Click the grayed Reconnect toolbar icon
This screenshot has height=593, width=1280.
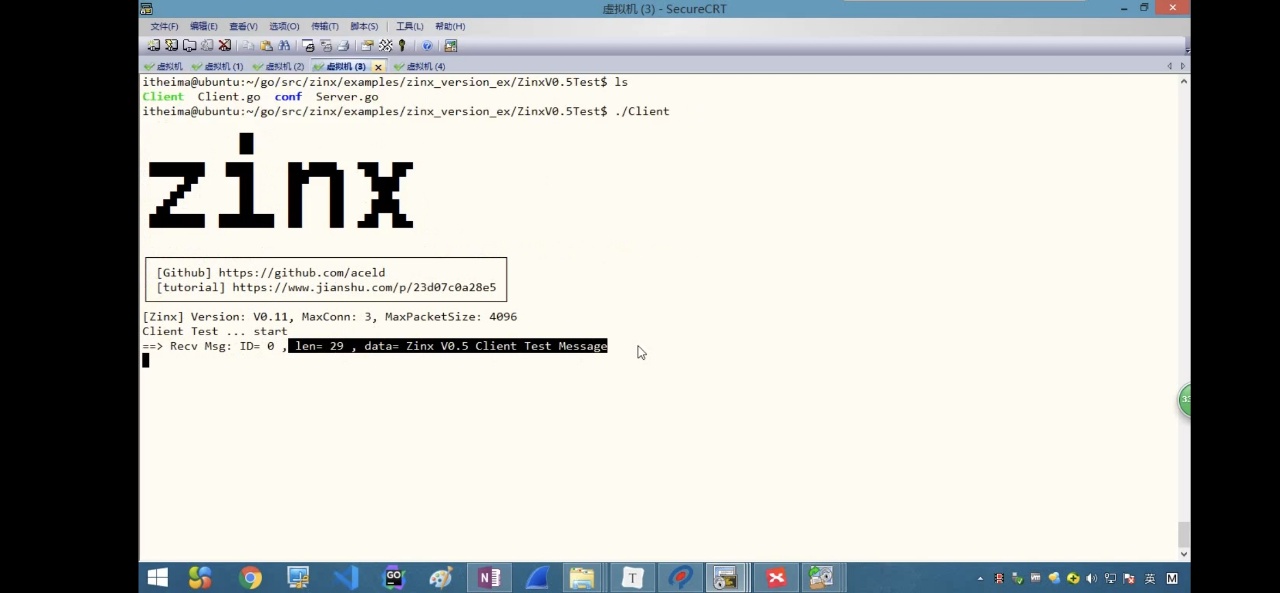tap(207, 46)
